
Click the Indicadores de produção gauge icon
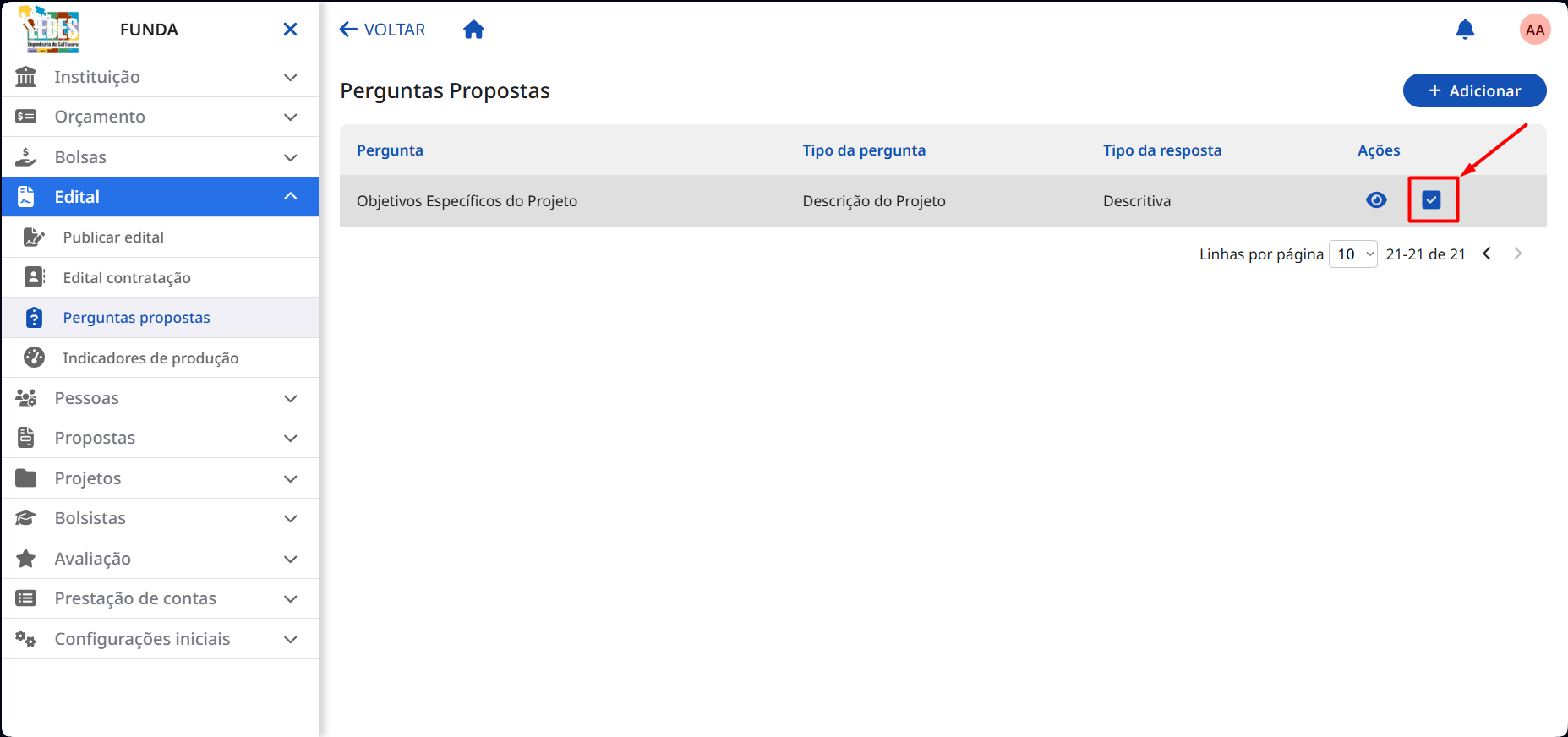tap(34, 358)
